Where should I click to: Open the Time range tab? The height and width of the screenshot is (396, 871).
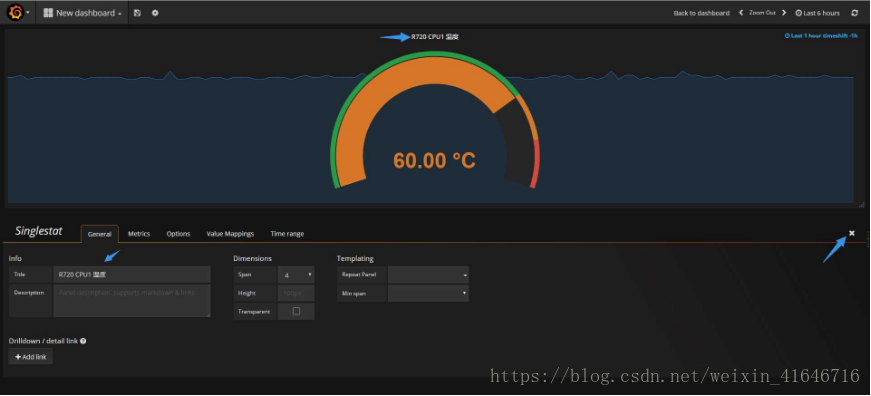pyautogui.click(x=287, y=234)
